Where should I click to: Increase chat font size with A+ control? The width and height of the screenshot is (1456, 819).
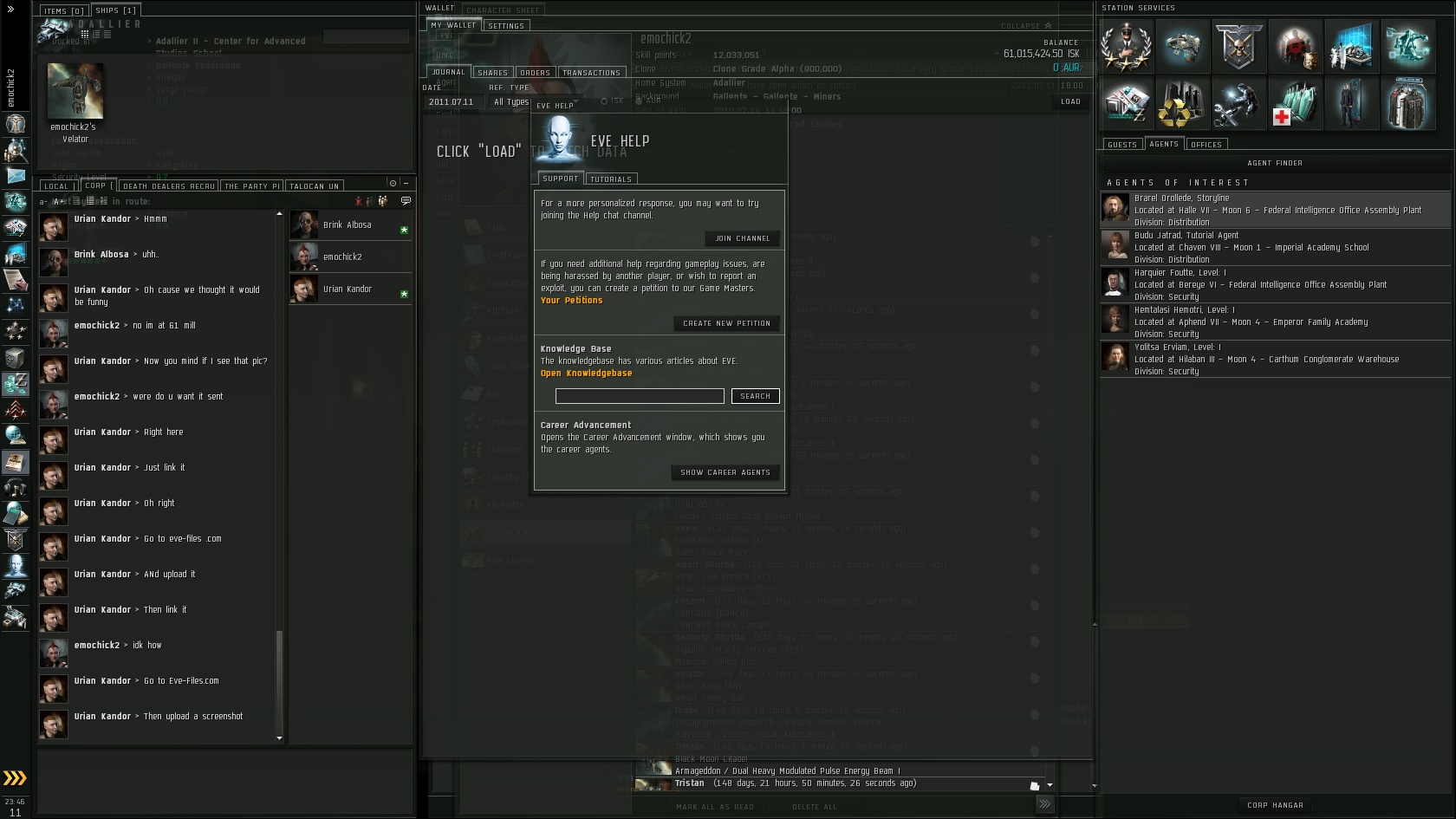pyautogui.click(x=59, y=202)
